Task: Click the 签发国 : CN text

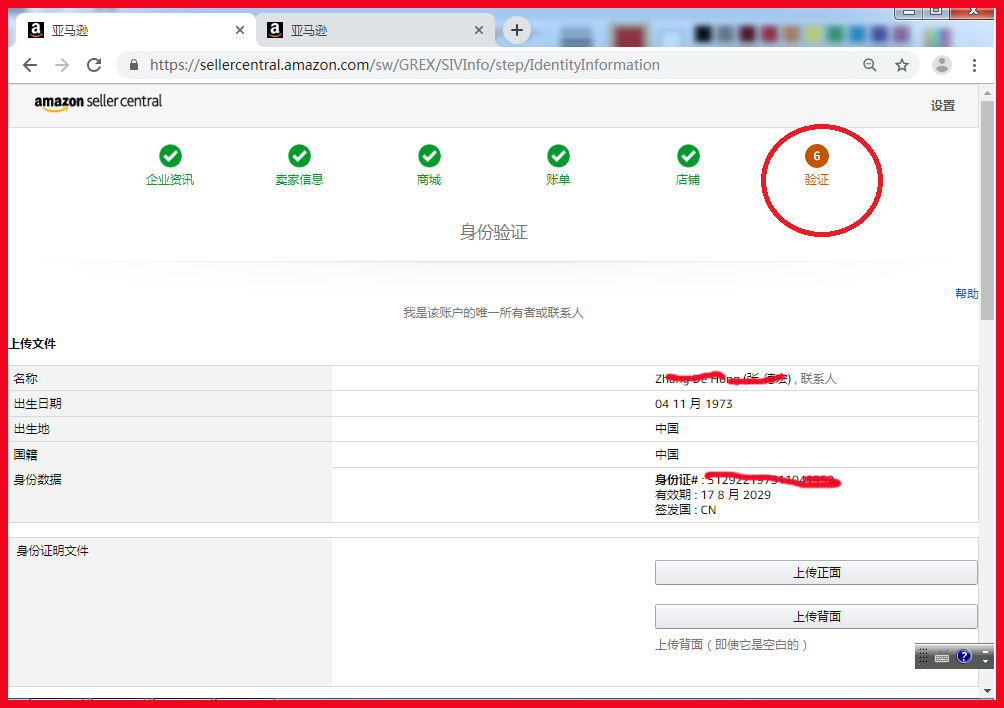Action: click(685, 510)
